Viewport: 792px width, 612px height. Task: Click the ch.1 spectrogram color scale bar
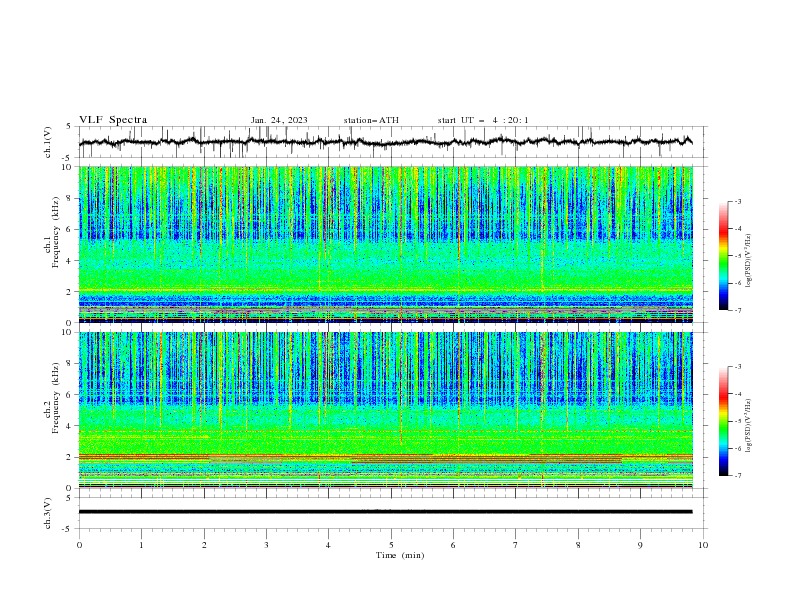coord(723,256)
